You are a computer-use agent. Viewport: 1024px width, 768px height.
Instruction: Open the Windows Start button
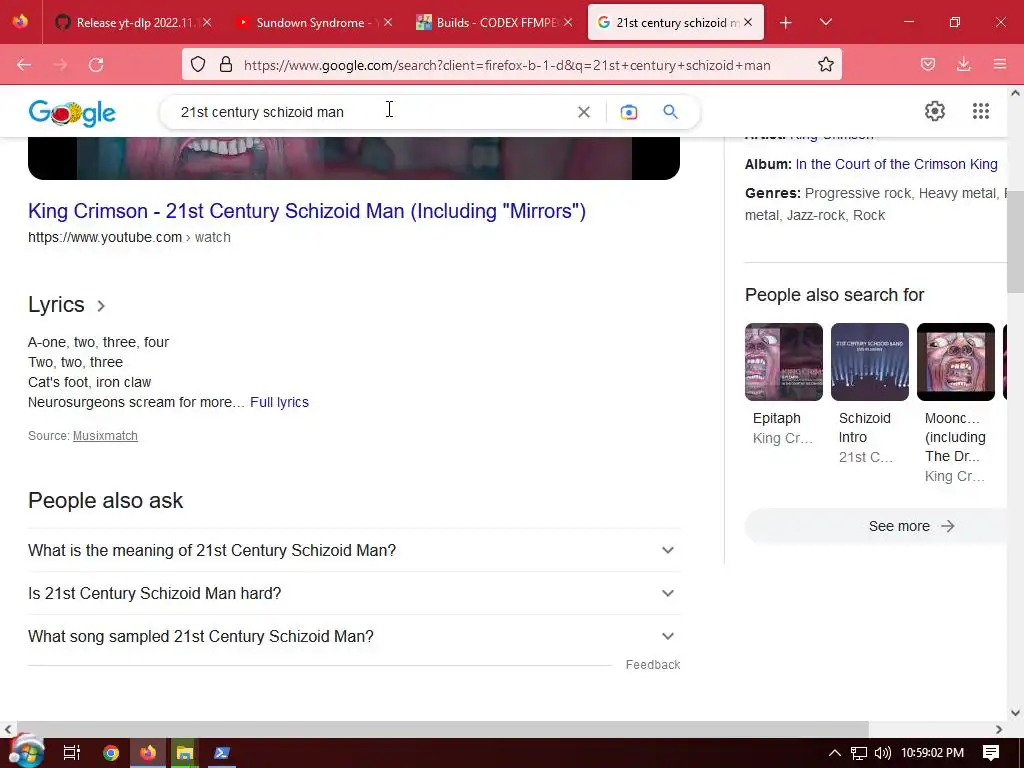[x=25, y=753]
